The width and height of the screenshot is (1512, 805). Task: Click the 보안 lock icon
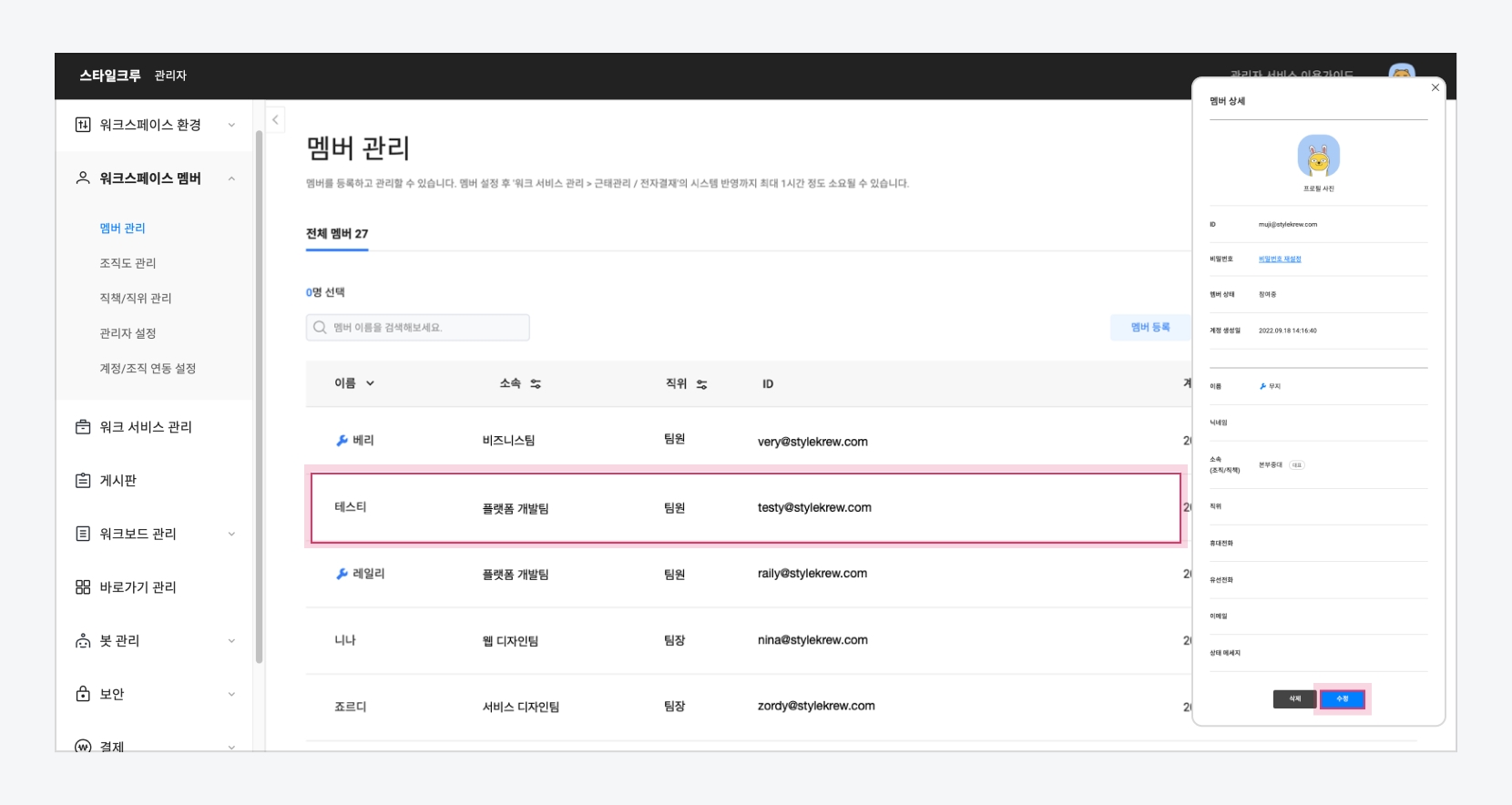(83, 694)
